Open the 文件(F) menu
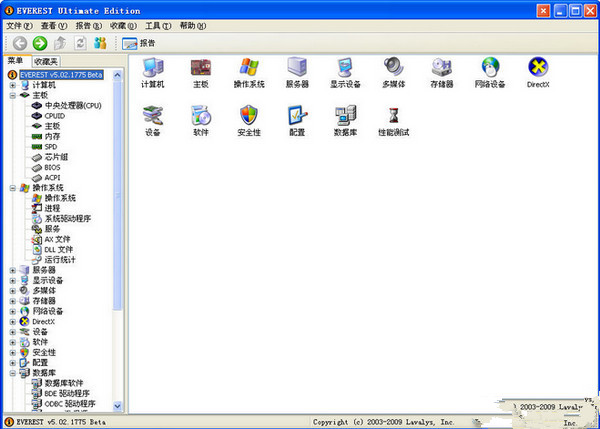Viewport: 600px width, 429px height. [20, 25]
